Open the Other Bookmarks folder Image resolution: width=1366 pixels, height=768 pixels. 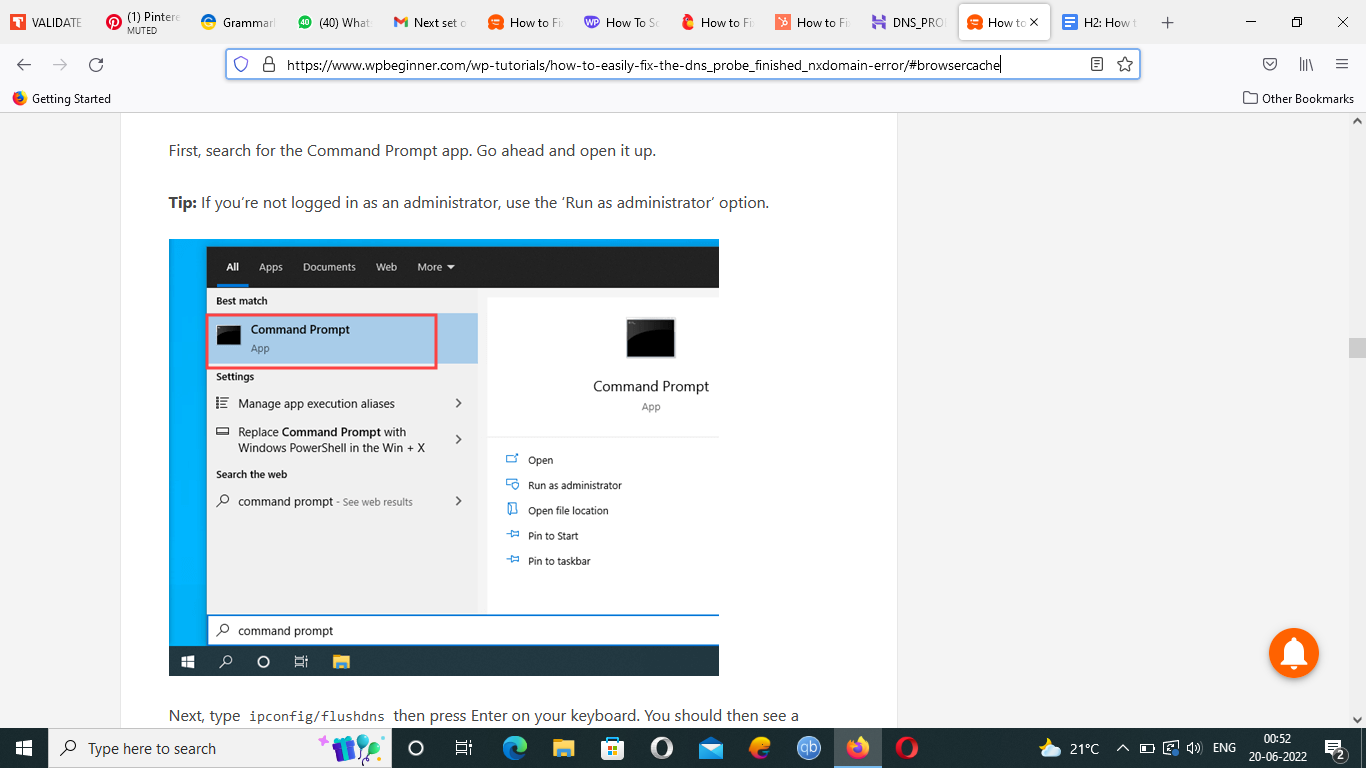click(1298, 98)
